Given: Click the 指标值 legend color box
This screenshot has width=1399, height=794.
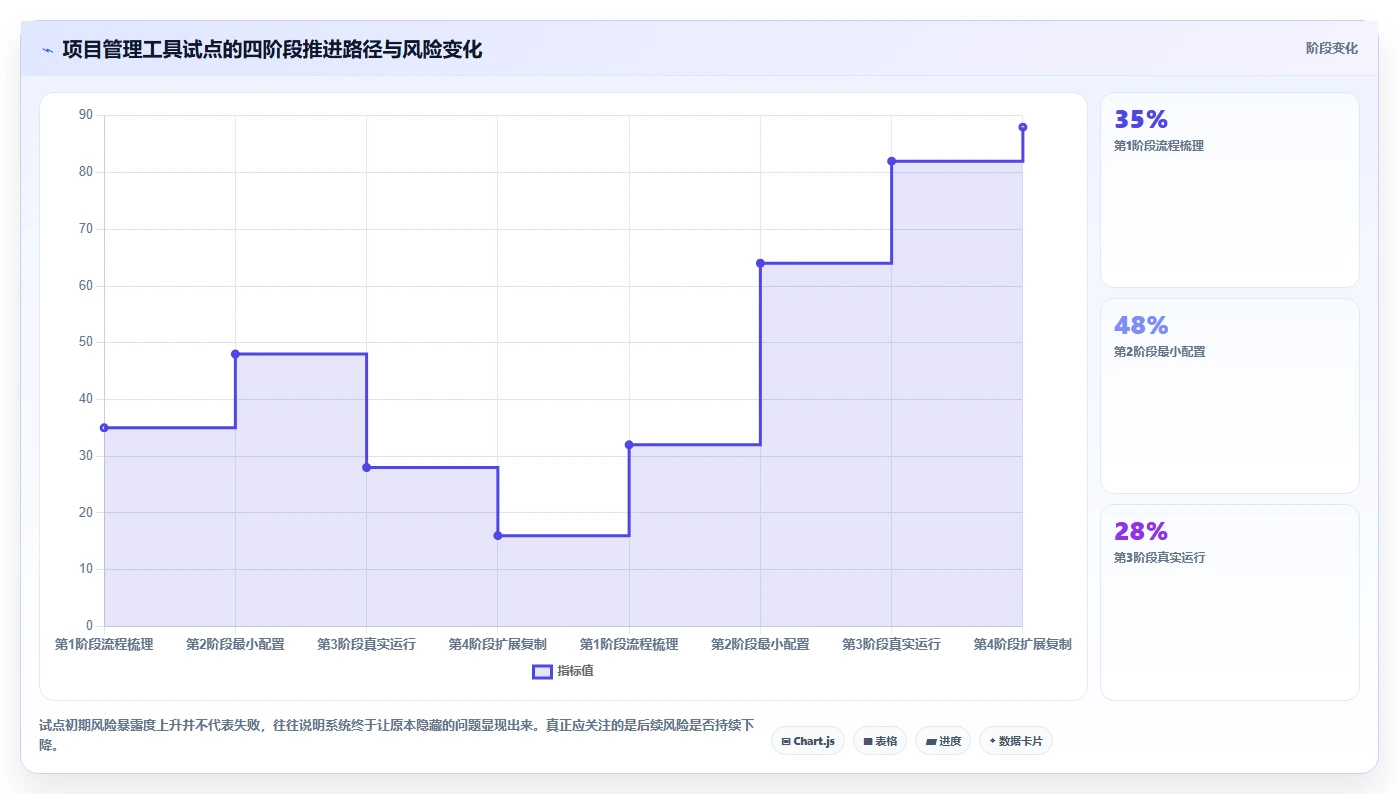Looking at the screenshot, I should (542, 671).
